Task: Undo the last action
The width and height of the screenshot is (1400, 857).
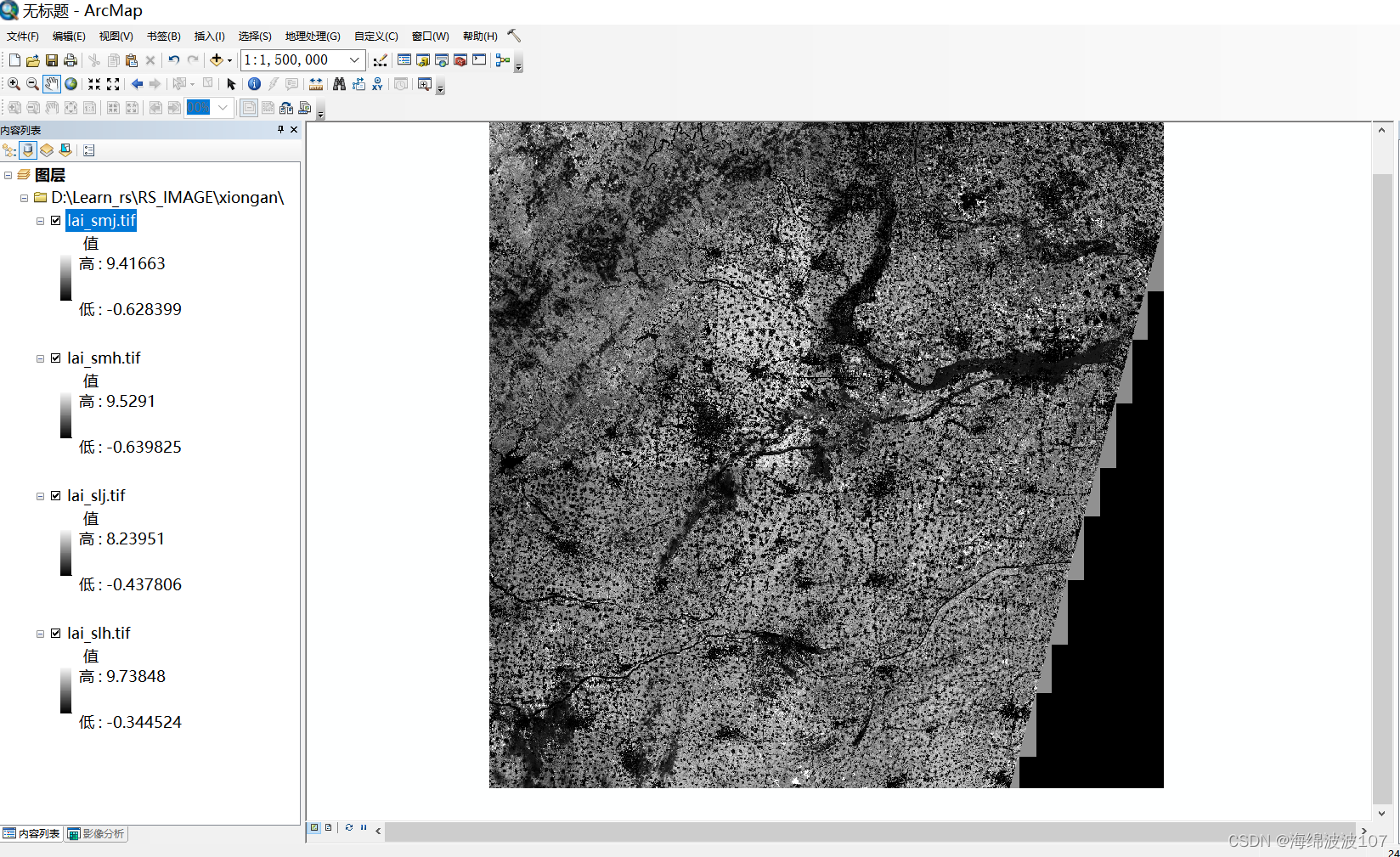Action: 173,60
